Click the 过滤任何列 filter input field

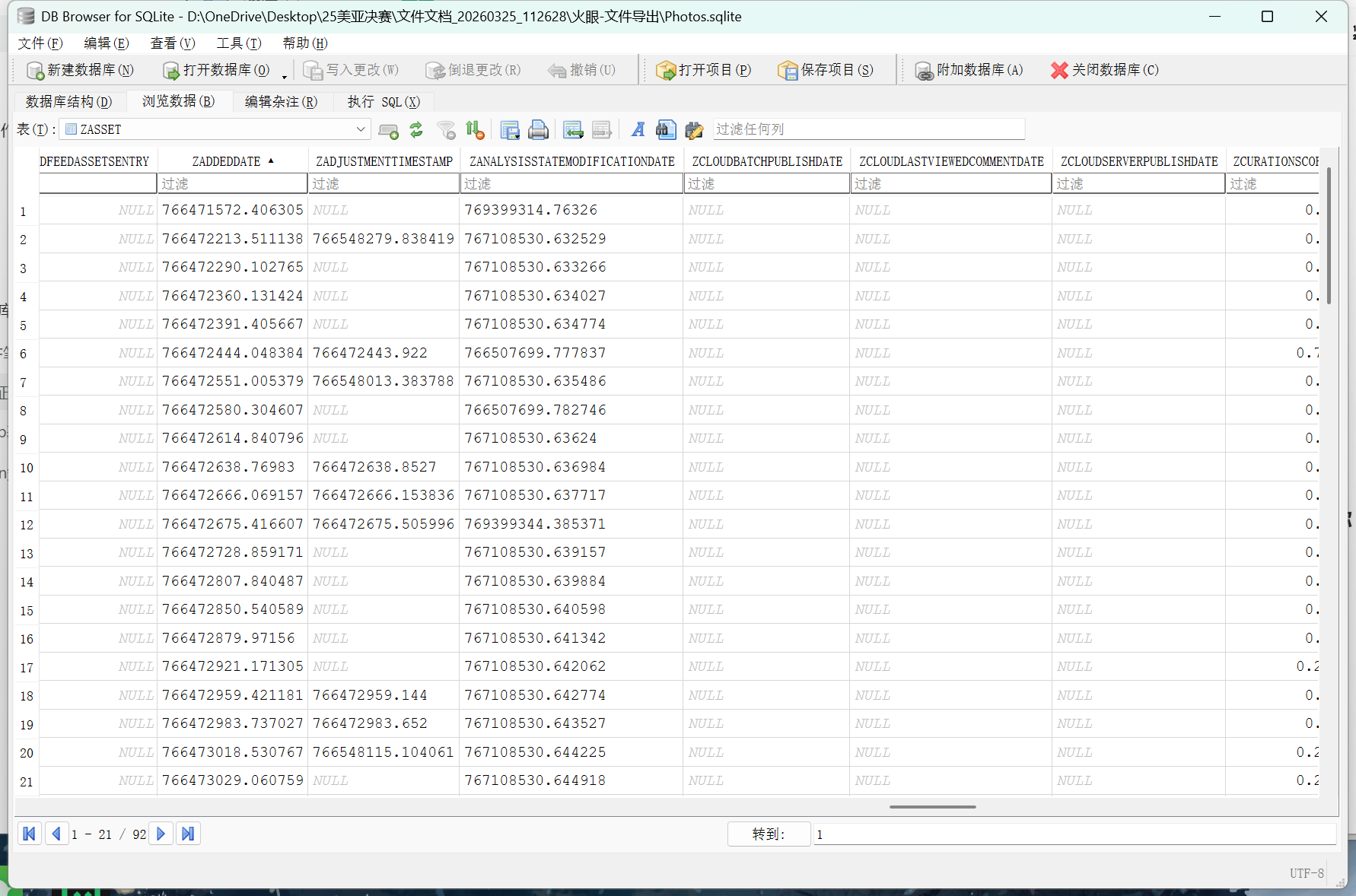[868, 129]
